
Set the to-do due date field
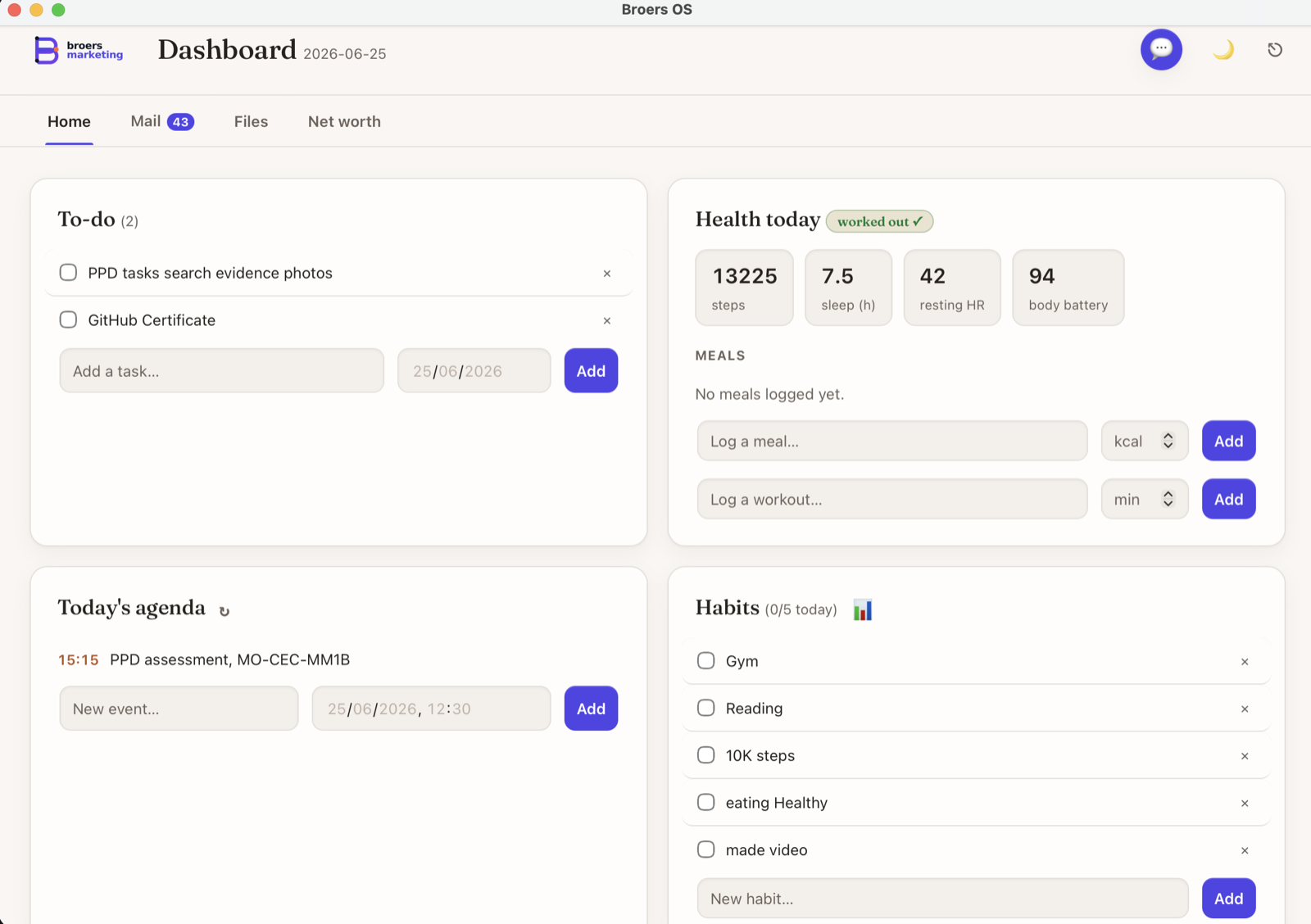click(x=474, y=371)
